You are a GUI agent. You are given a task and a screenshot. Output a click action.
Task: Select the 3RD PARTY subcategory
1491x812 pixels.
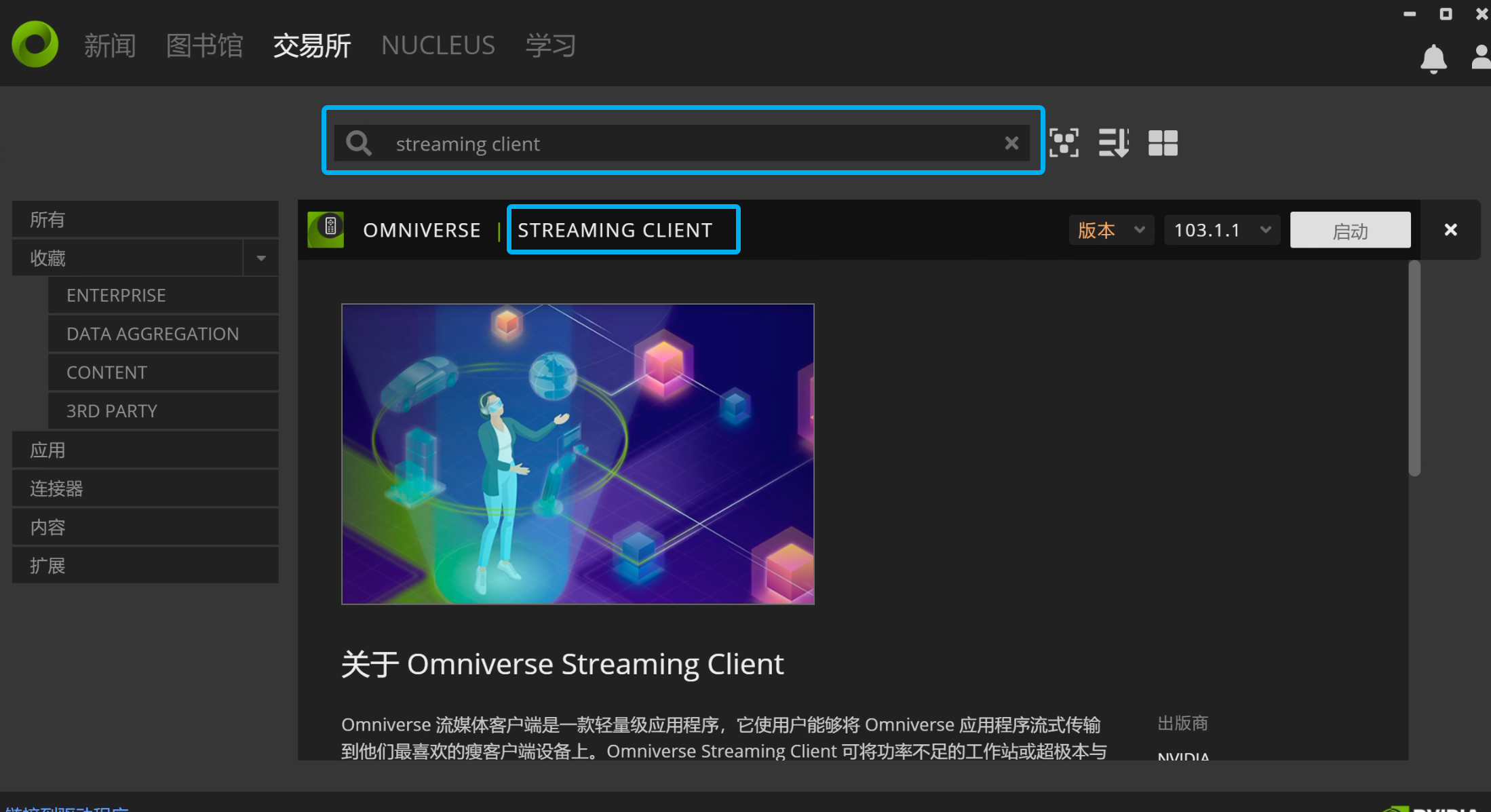point(163,411)
